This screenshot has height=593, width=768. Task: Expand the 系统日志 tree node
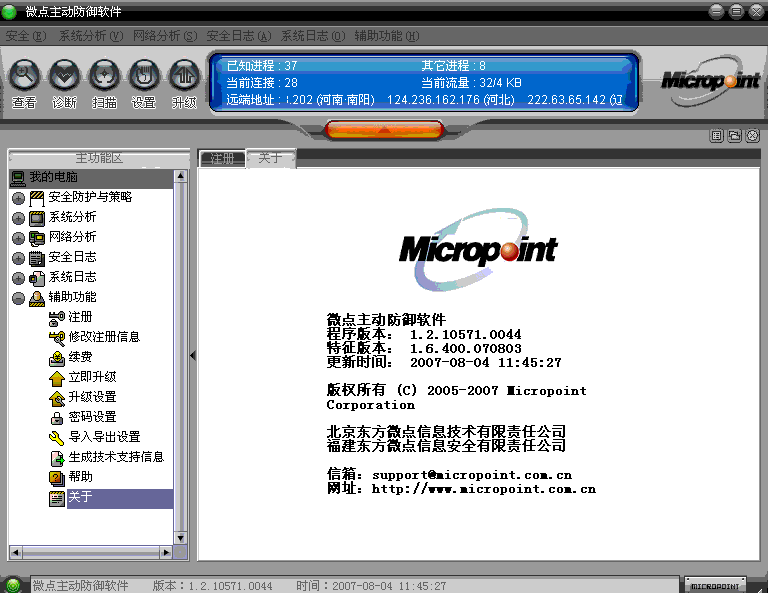tap(19, 279)
